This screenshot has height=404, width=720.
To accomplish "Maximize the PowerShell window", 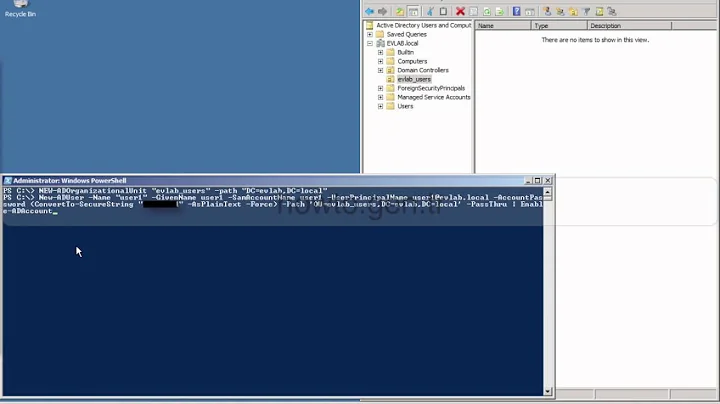I will (538, 181).
